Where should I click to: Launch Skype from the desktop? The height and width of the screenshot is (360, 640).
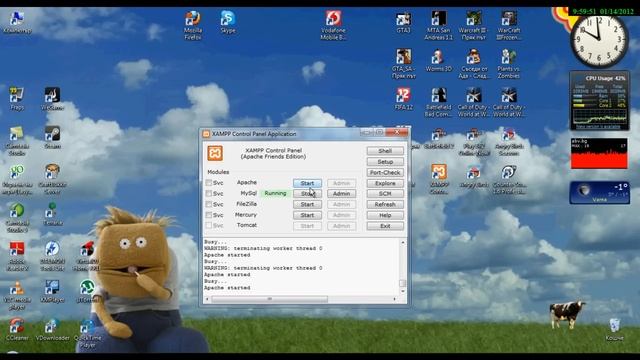pos(228,22)
